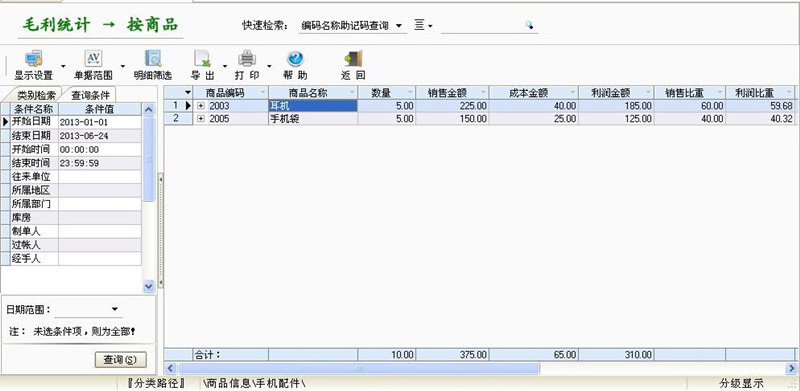Open the 单据范围 document range tool

(x=93, y=65)
